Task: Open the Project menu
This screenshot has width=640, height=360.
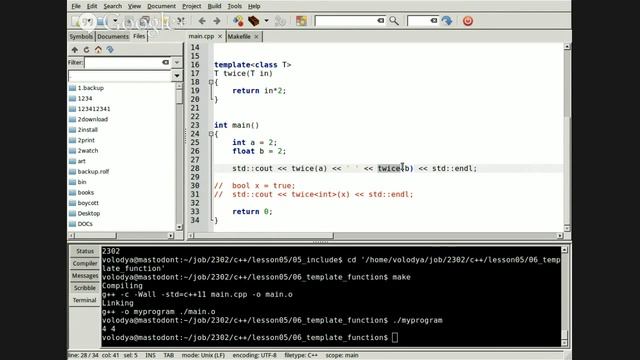Action: (192, 6)
